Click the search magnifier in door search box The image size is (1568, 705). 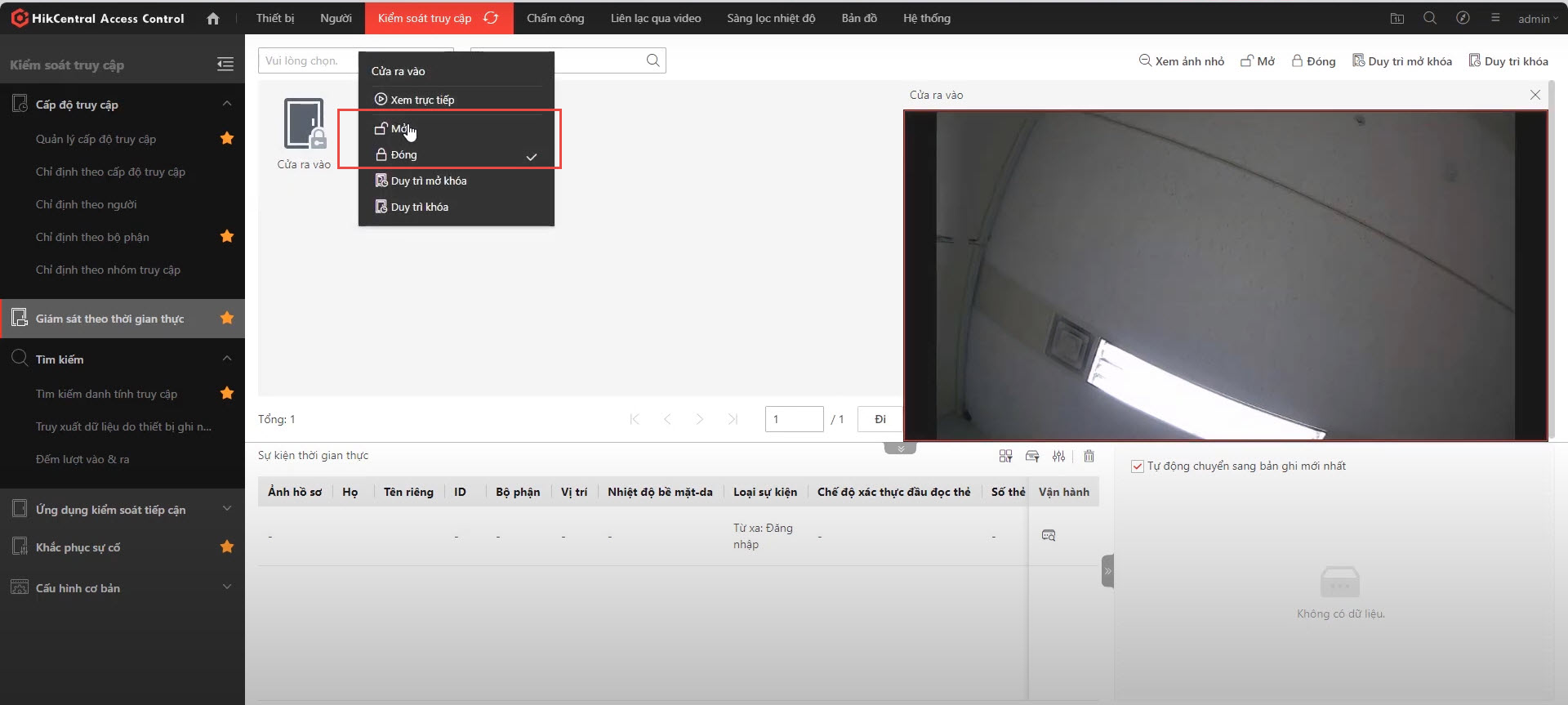[653, 60]
